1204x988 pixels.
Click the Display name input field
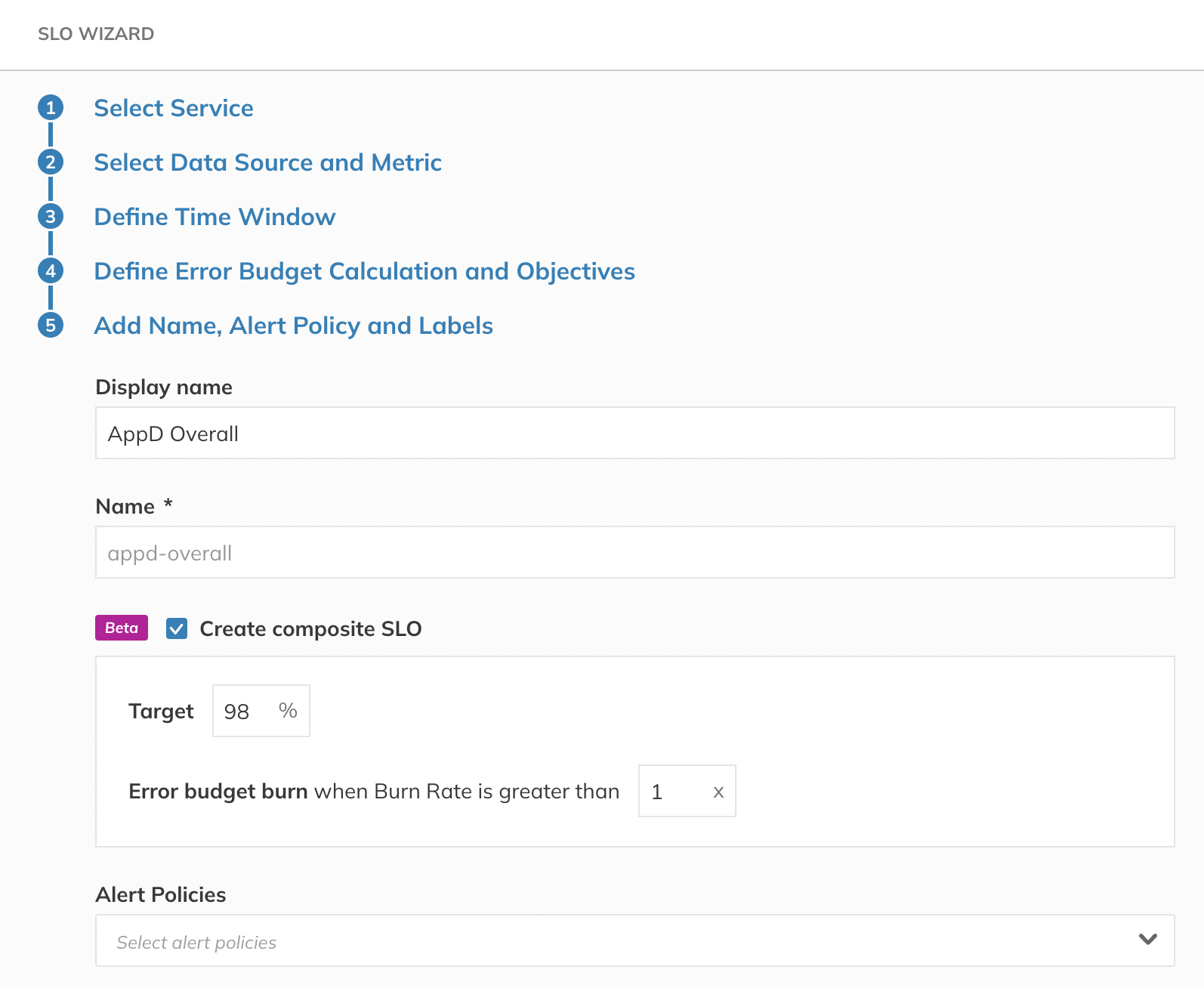[634, 434]
